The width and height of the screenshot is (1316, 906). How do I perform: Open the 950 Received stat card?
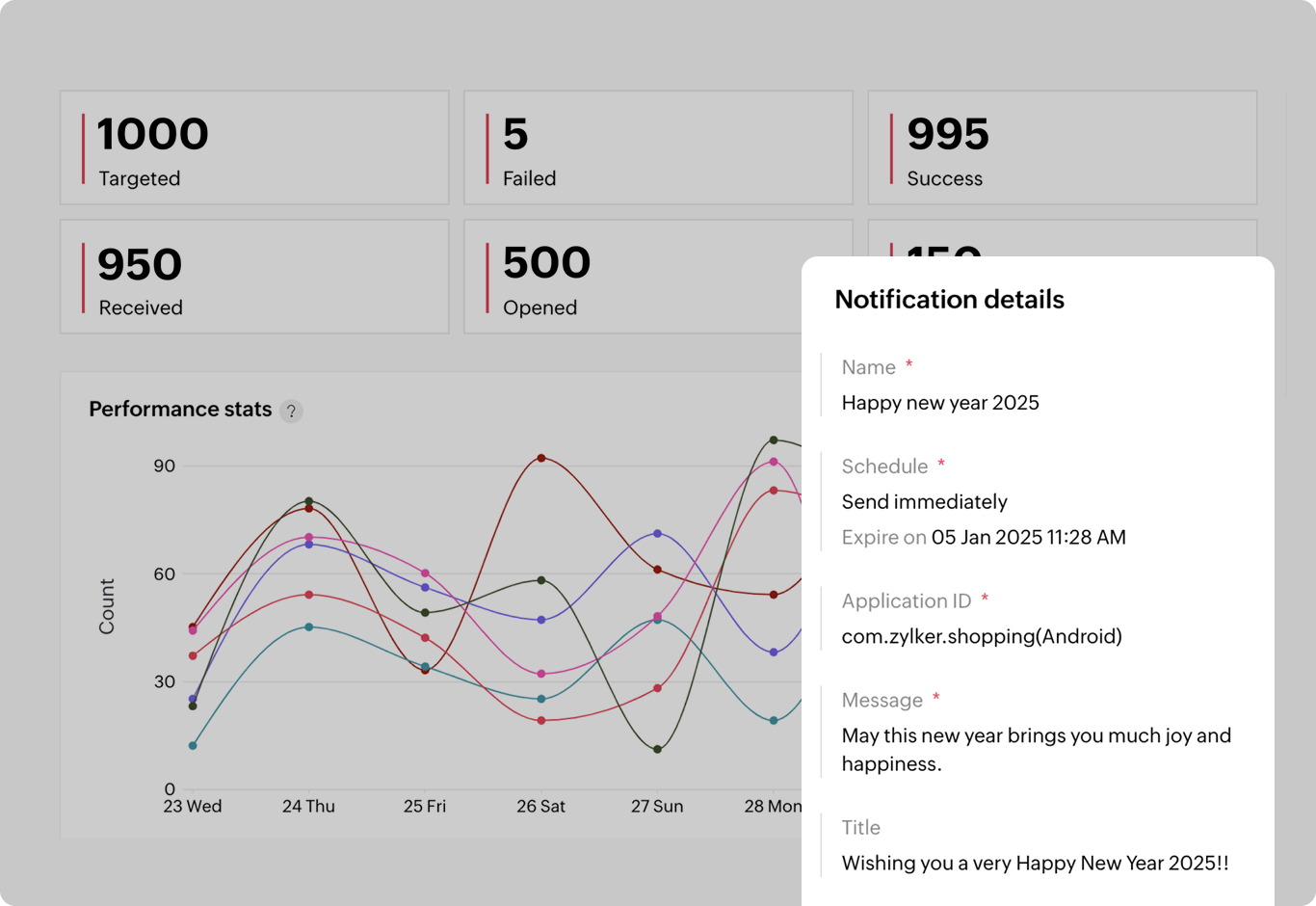pos(254,277)
